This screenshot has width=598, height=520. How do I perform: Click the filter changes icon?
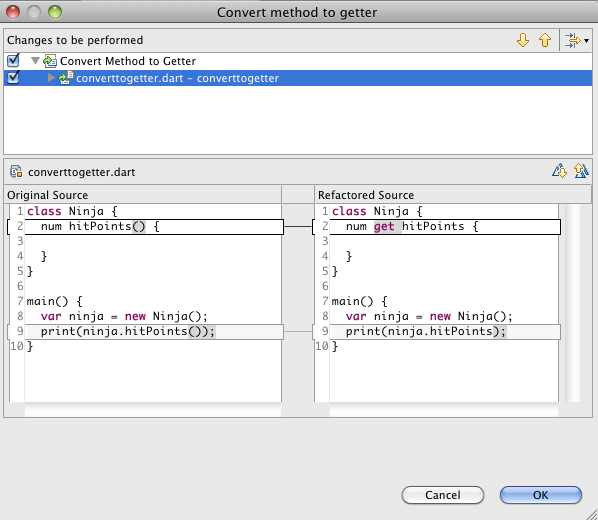[x=573, y=40]
